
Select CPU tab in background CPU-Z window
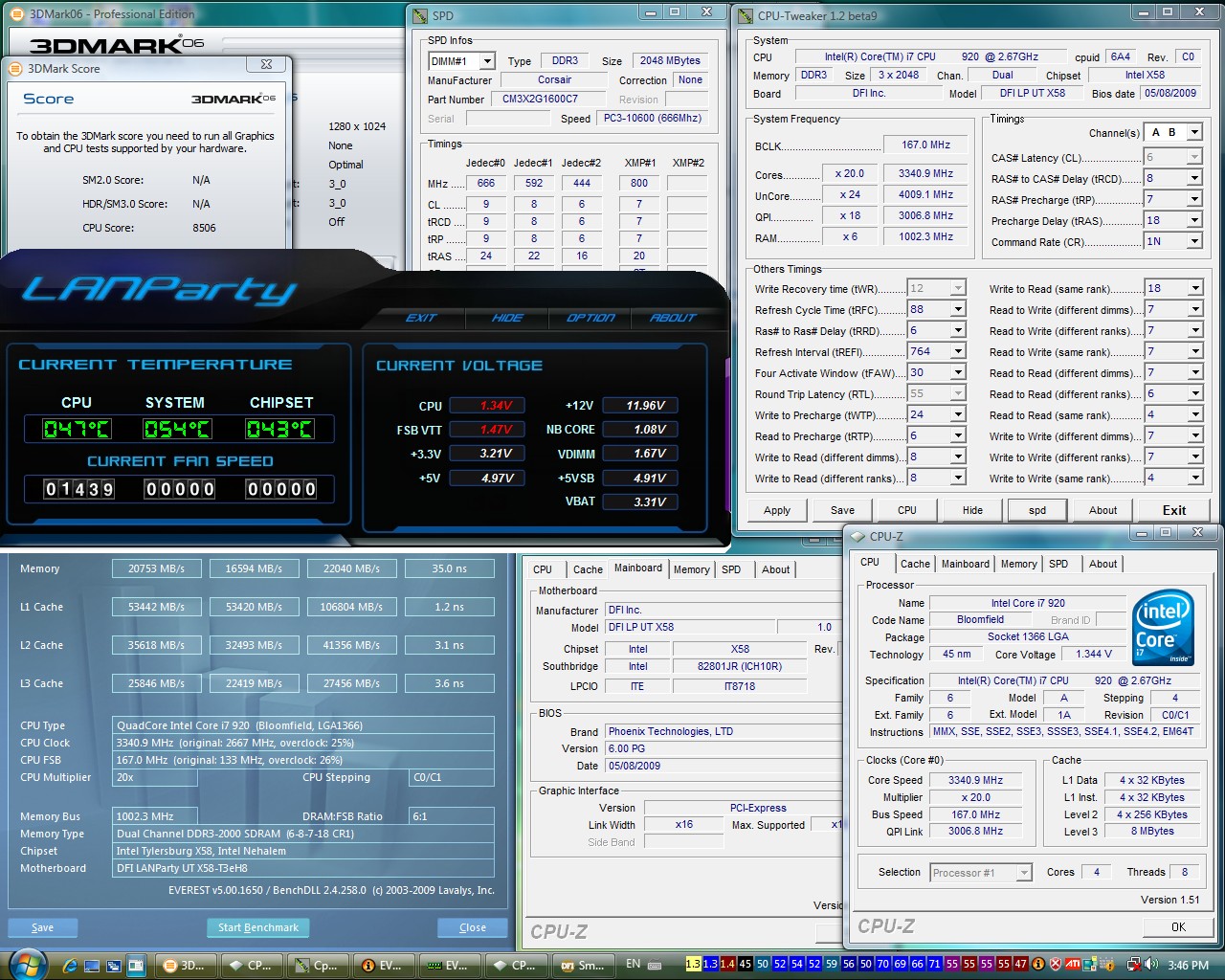(x=543, y=569)
